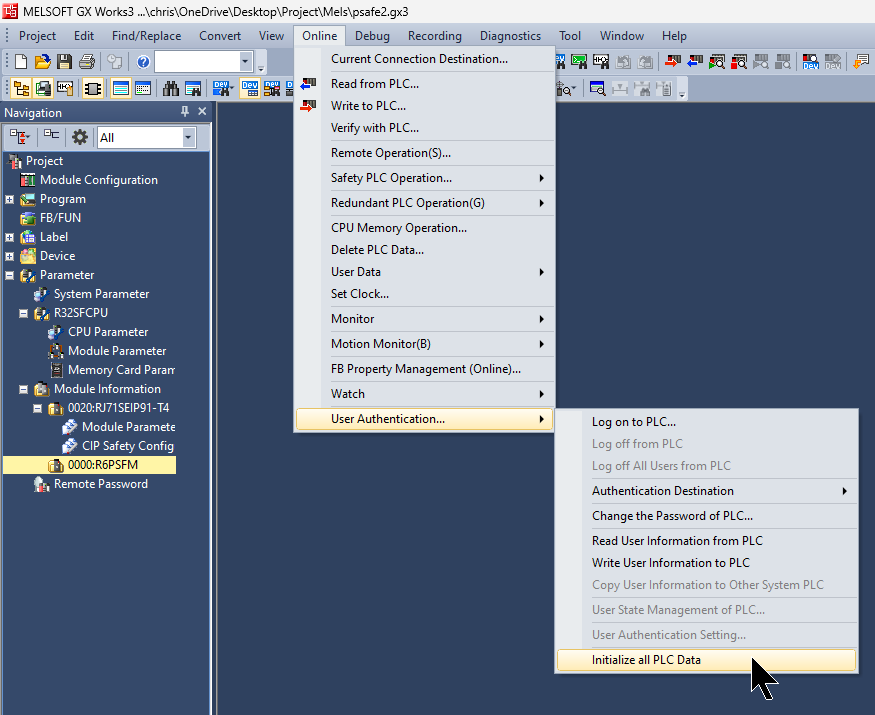Expand the Program tree node

(x=10, y=199)
